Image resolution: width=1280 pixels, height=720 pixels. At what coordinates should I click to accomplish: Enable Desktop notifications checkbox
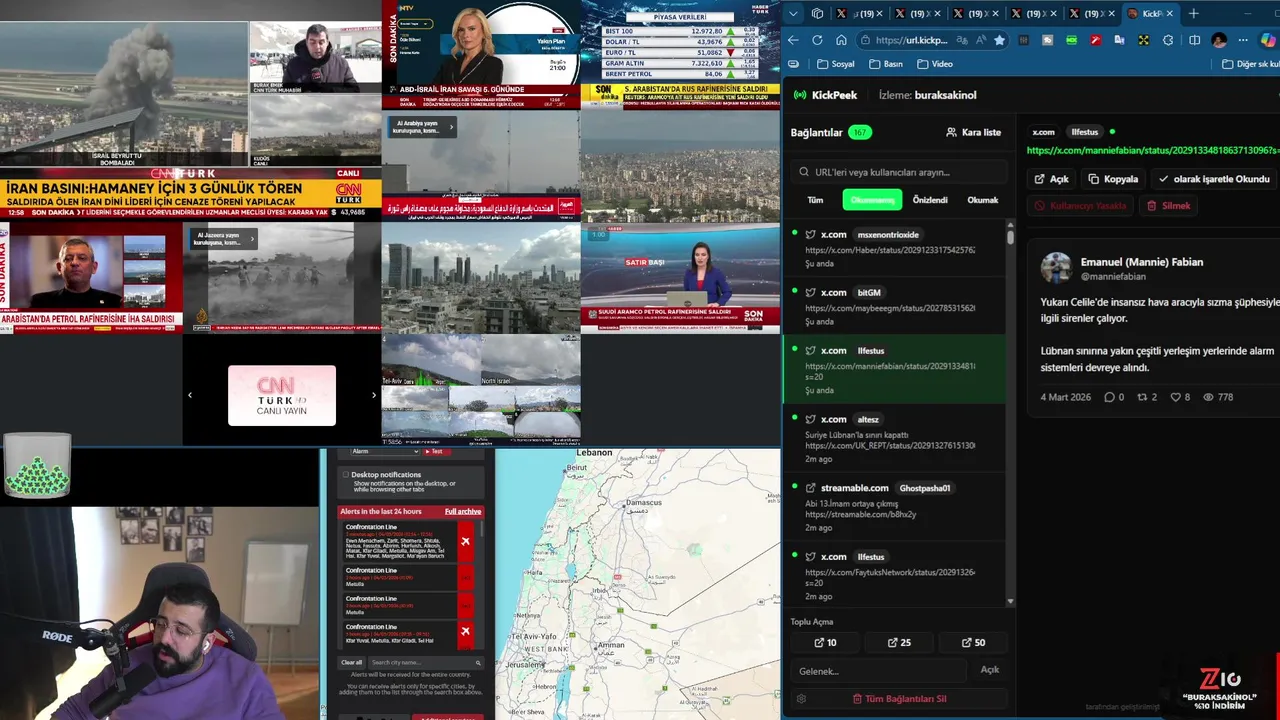point(346,475)
